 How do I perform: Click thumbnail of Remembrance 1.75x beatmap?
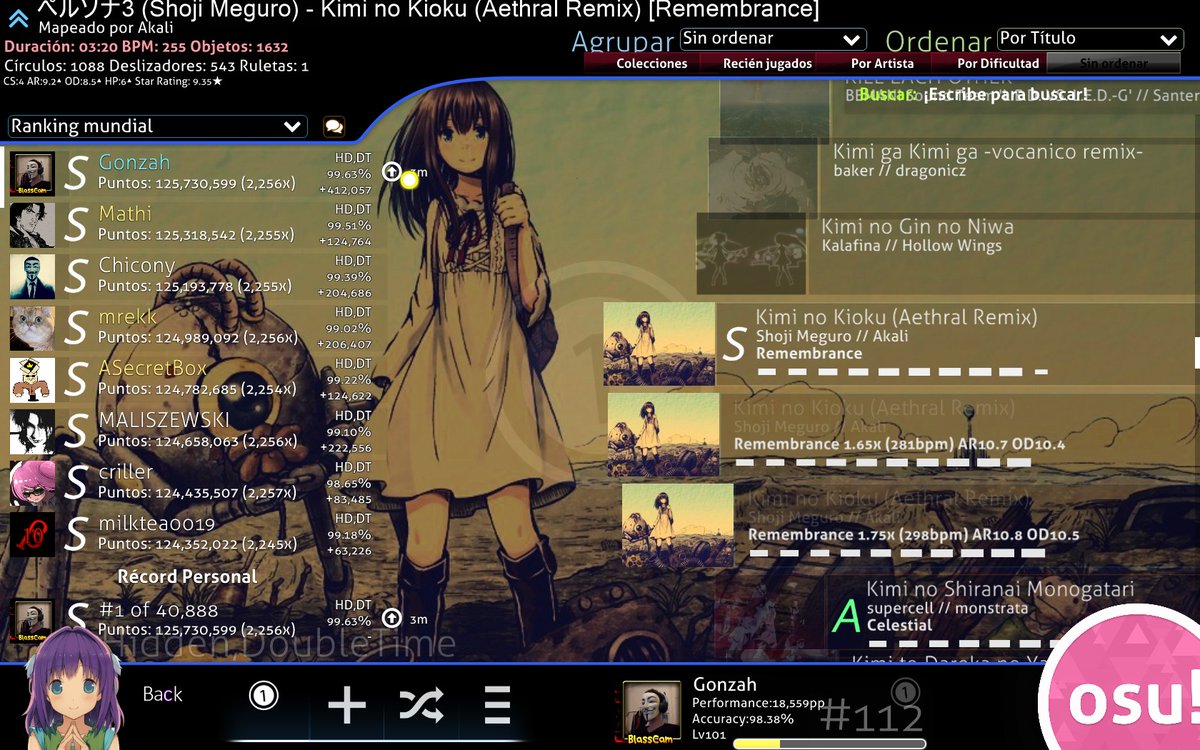pos(677,525)
